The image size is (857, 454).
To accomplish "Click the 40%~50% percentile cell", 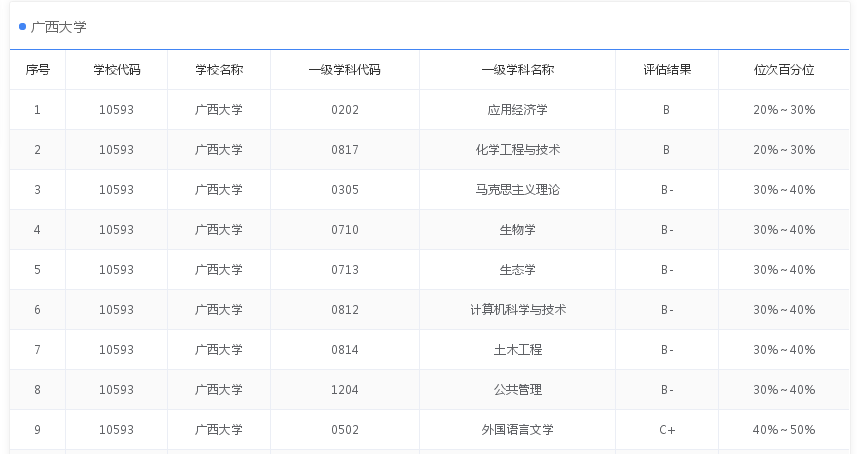I will (x=784, y=429).
